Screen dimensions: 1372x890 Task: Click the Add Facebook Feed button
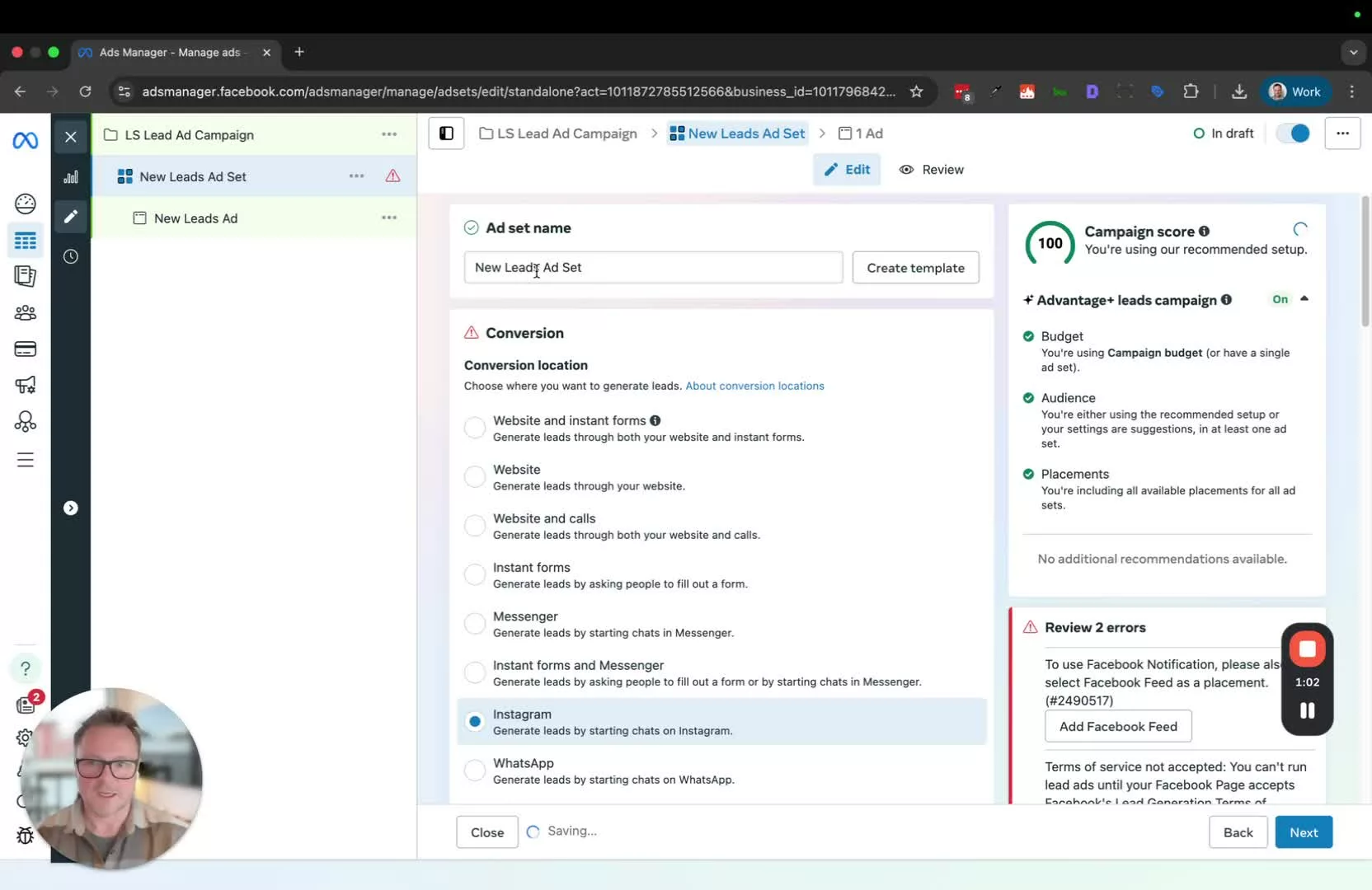tap(1117, 726)
